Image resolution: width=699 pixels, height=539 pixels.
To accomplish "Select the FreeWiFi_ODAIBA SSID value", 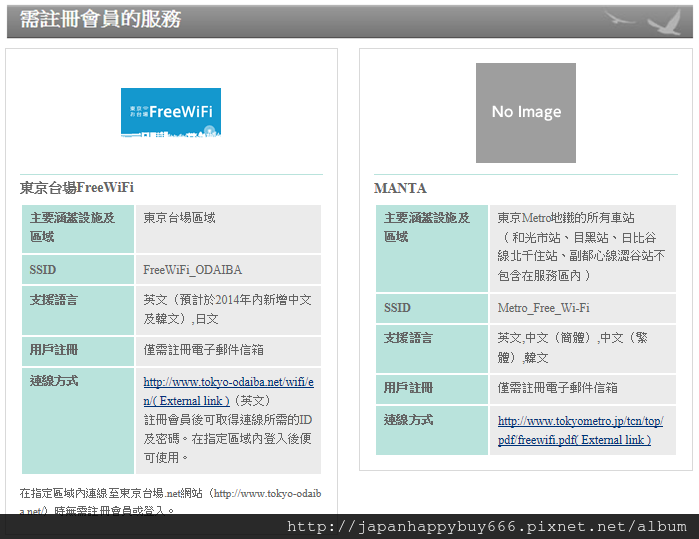I will point(192,270).
